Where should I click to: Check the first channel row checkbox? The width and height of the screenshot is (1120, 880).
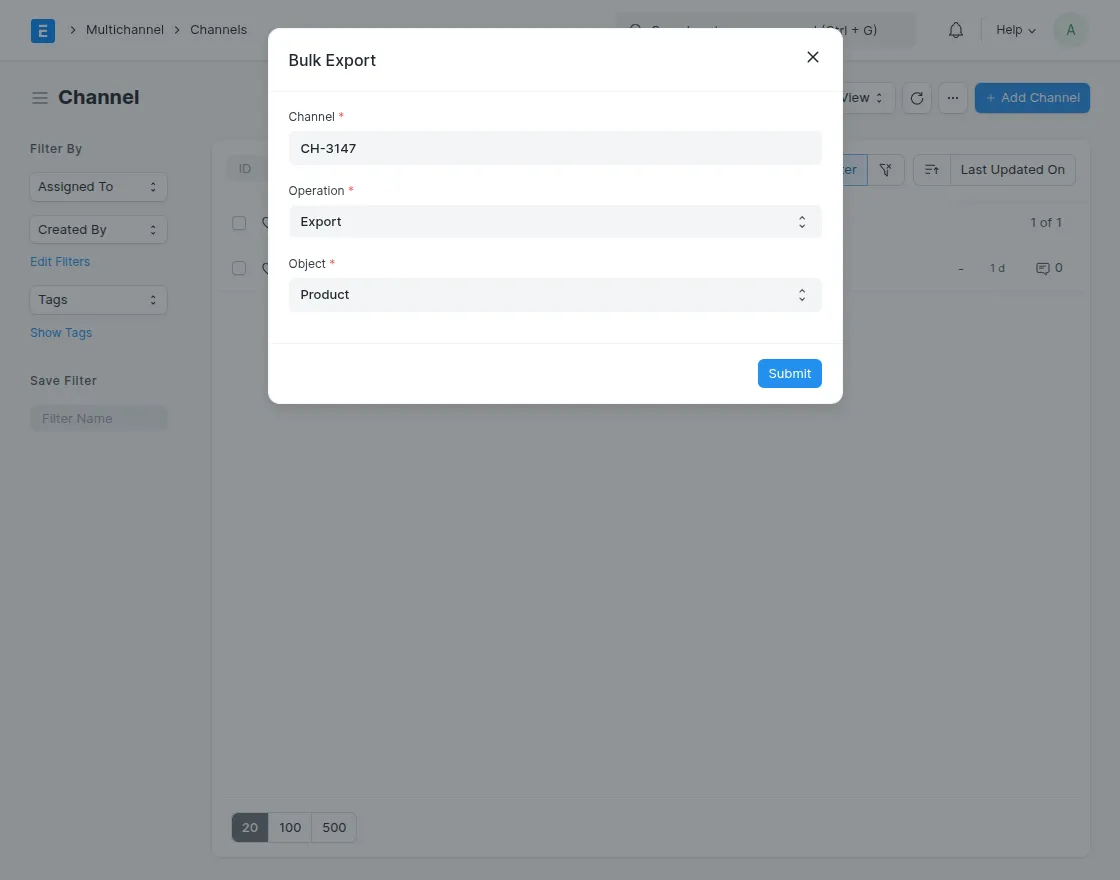(239, 268)
